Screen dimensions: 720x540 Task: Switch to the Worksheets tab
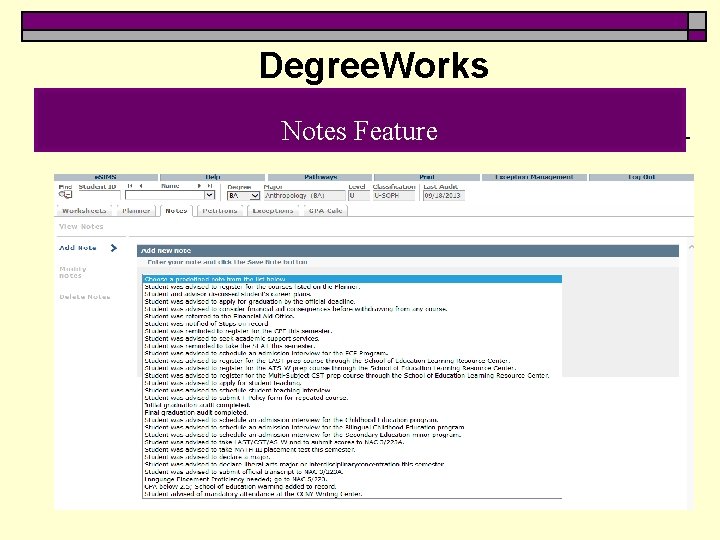(84, 211)
